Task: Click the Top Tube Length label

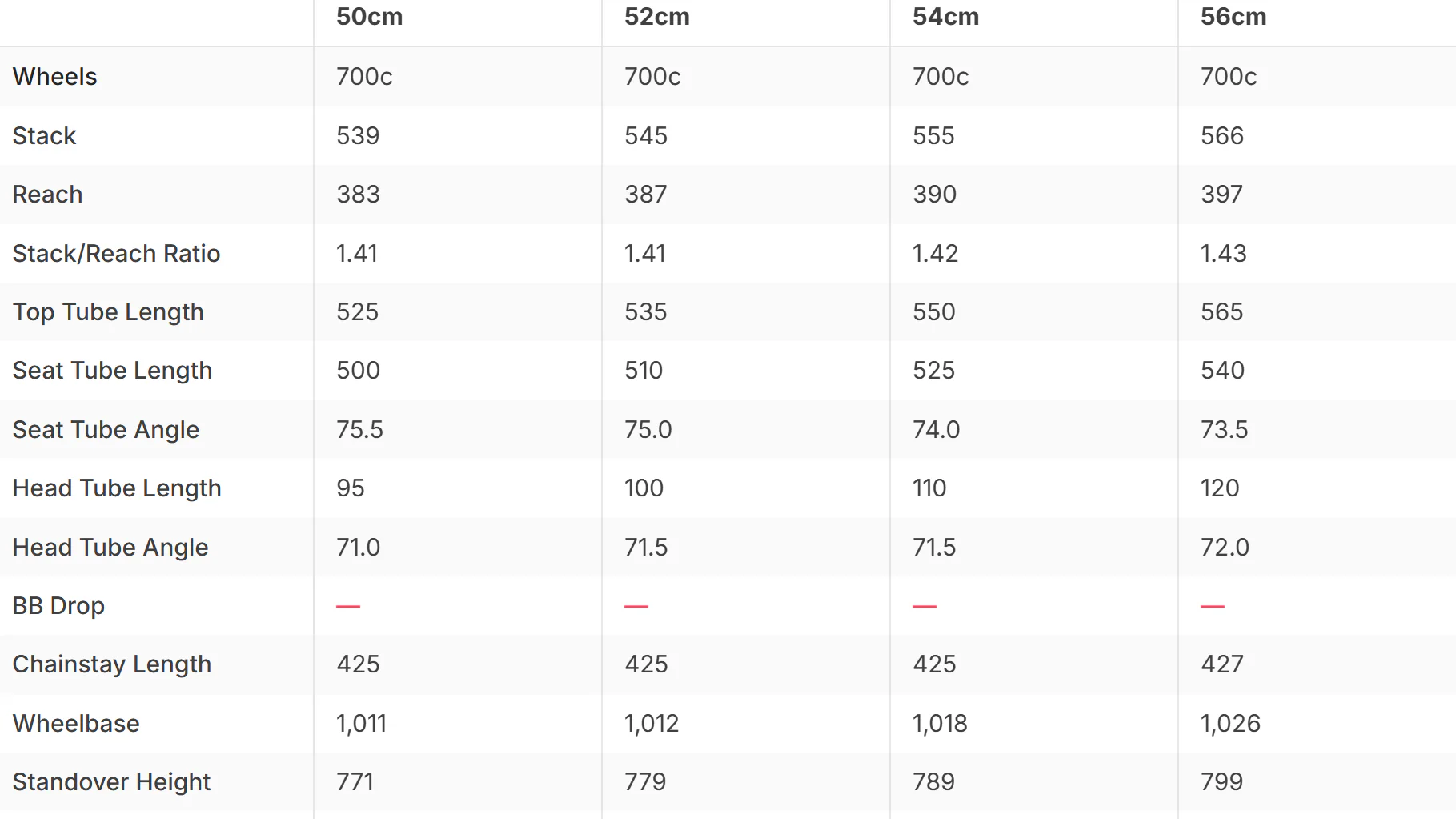Action: (108, 312)
